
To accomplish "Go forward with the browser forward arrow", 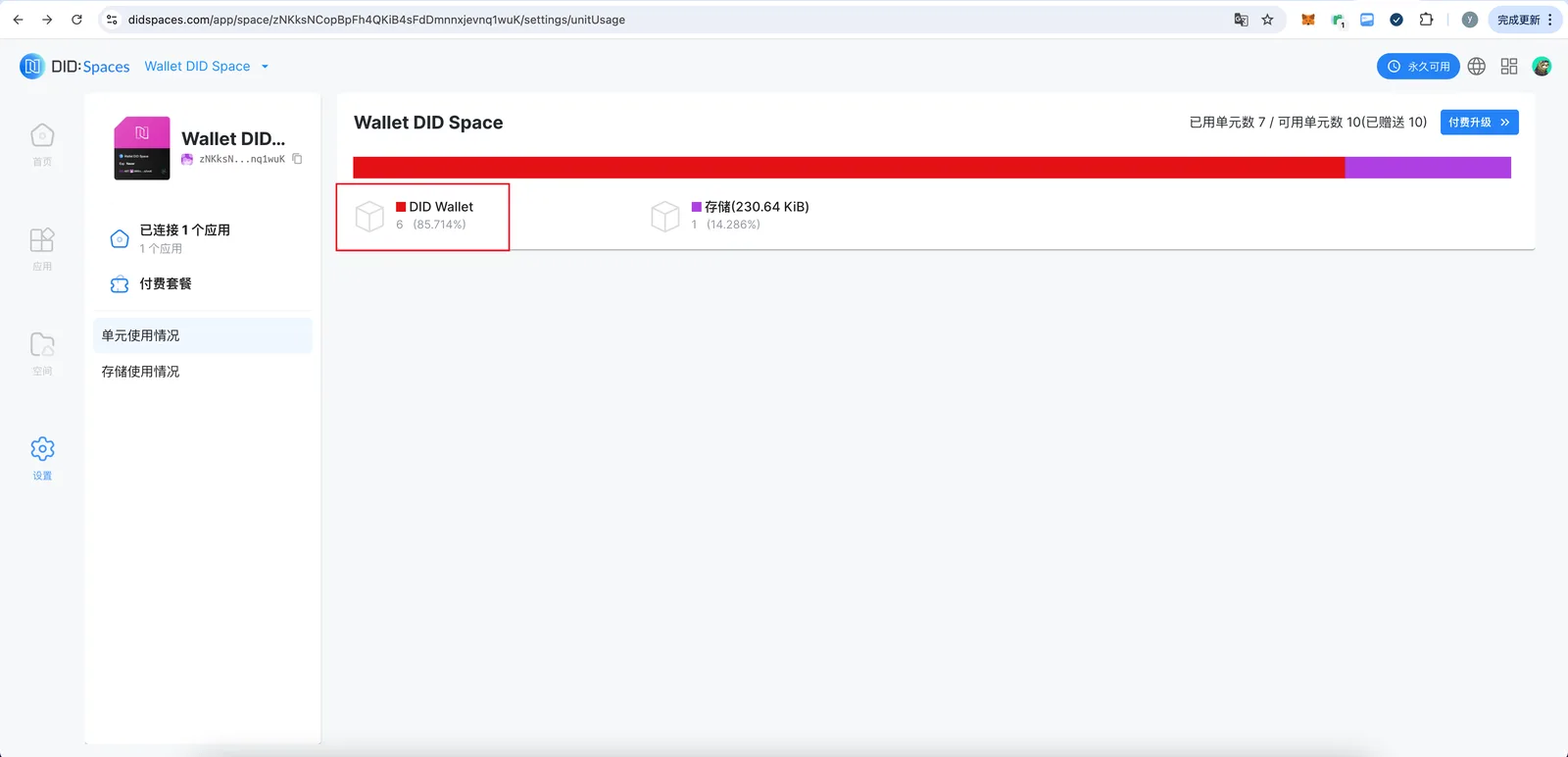I will click(47, 20).
